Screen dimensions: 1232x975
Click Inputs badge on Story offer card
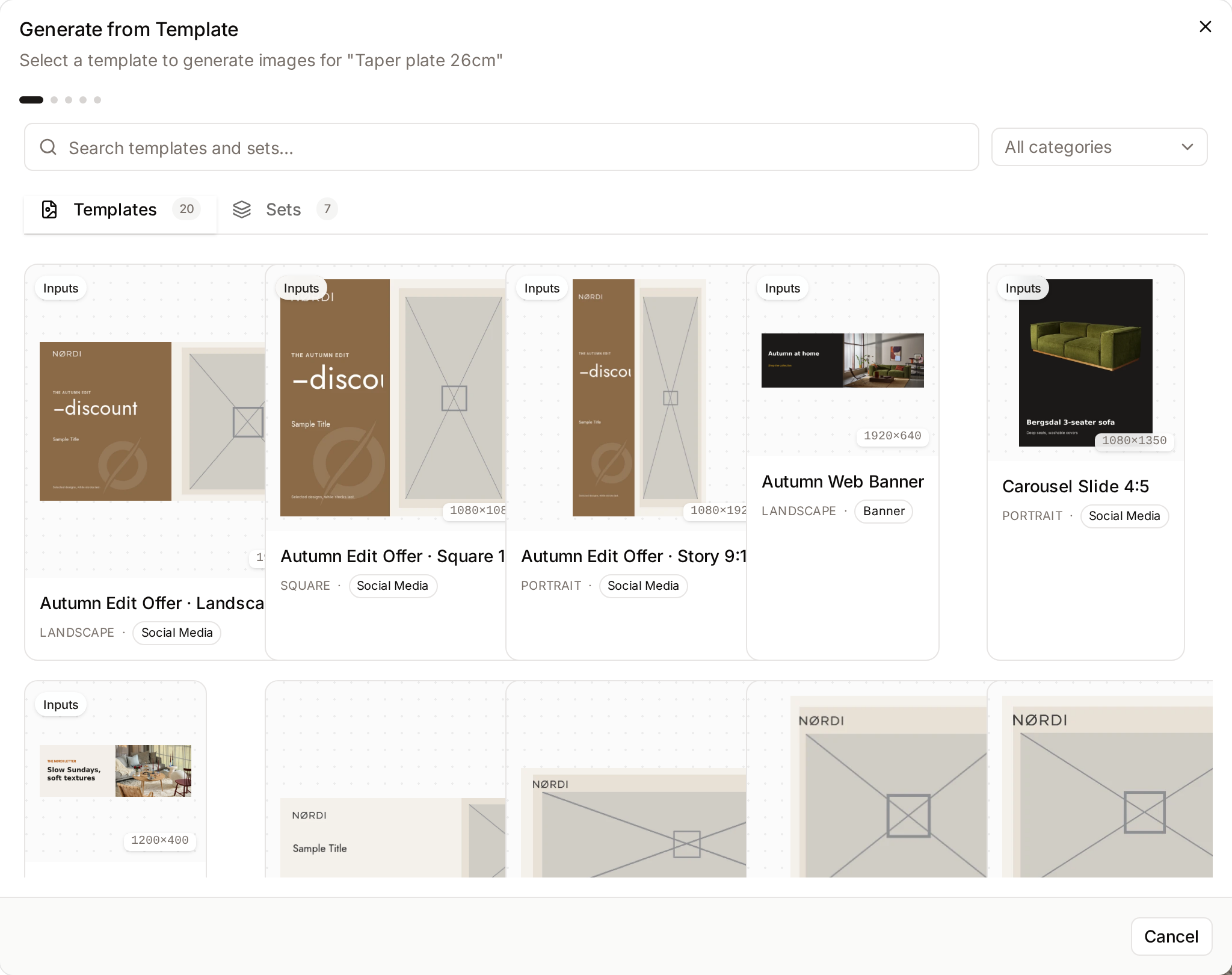click(542, 288)
